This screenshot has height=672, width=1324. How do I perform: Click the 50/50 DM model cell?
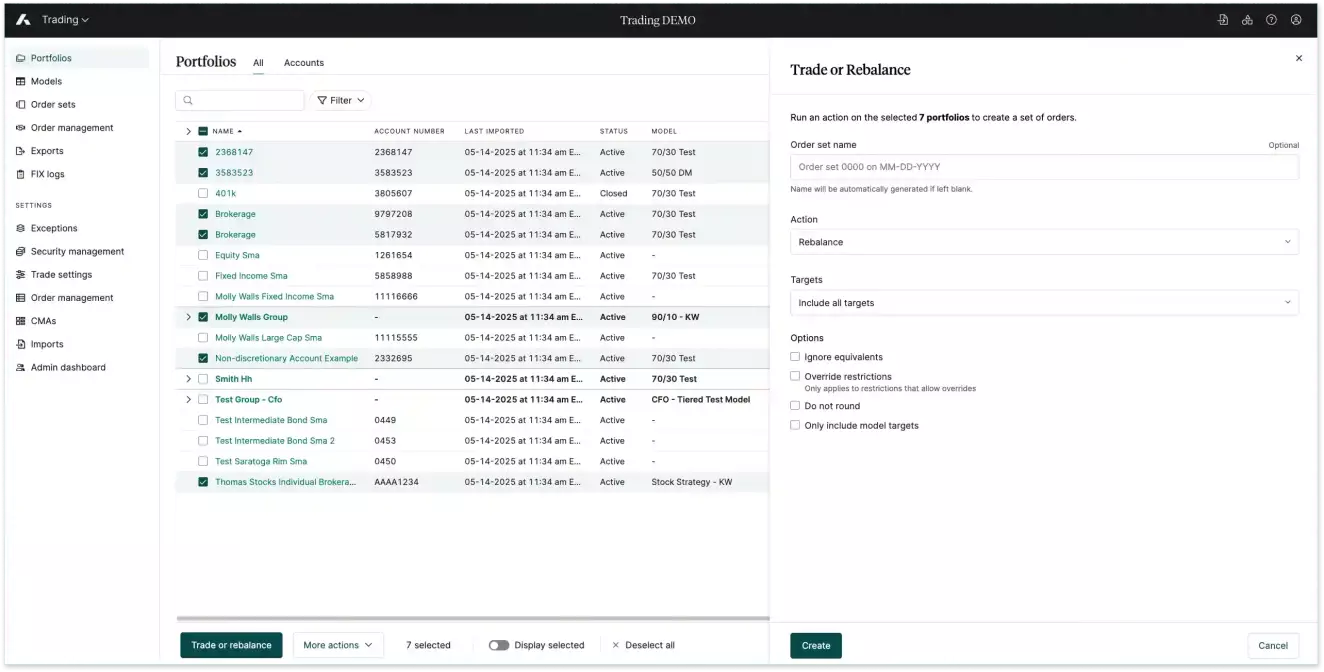671,172
